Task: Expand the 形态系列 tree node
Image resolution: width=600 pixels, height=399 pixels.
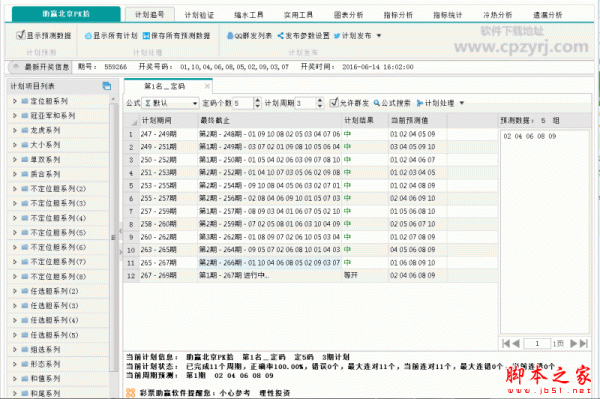Action: (x=15, y=364)
